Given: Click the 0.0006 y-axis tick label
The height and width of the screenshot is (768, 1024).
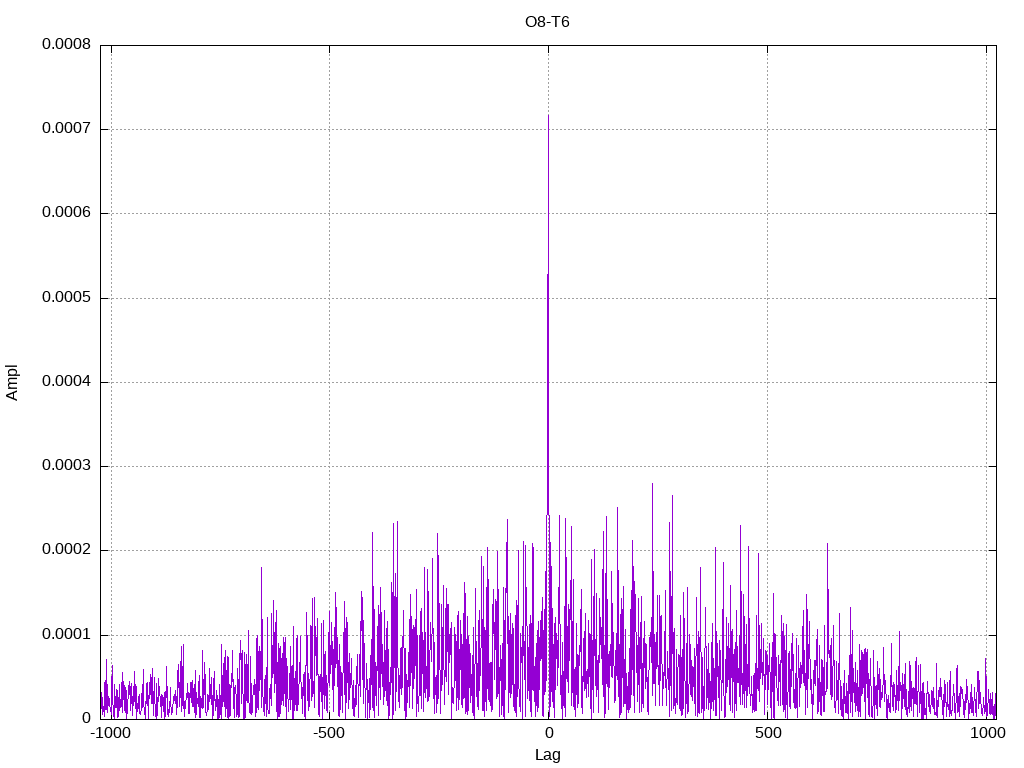Looking at the screenshot, I should [67, 213].
